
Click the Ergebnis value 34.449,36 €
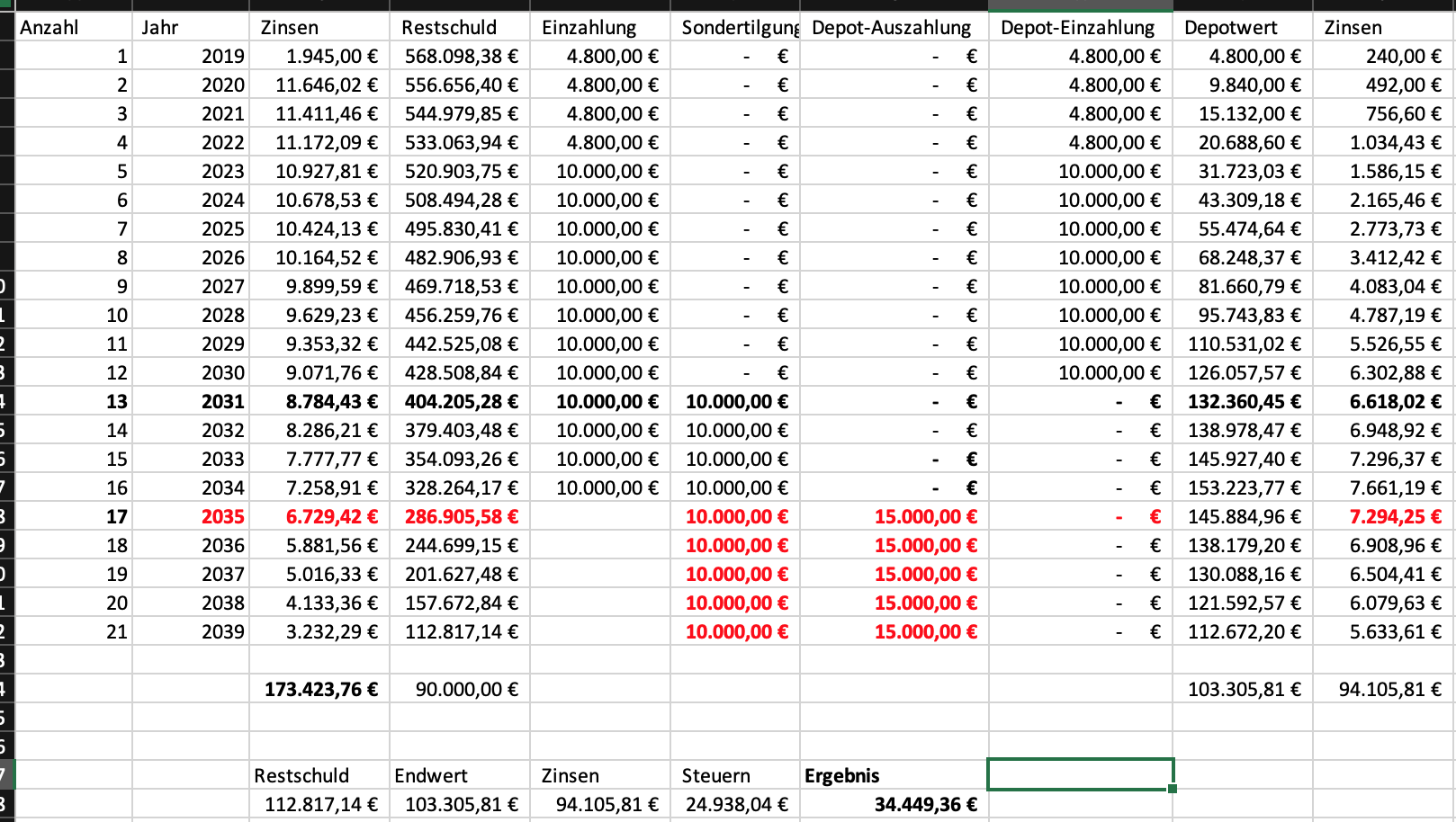(894, 804)
